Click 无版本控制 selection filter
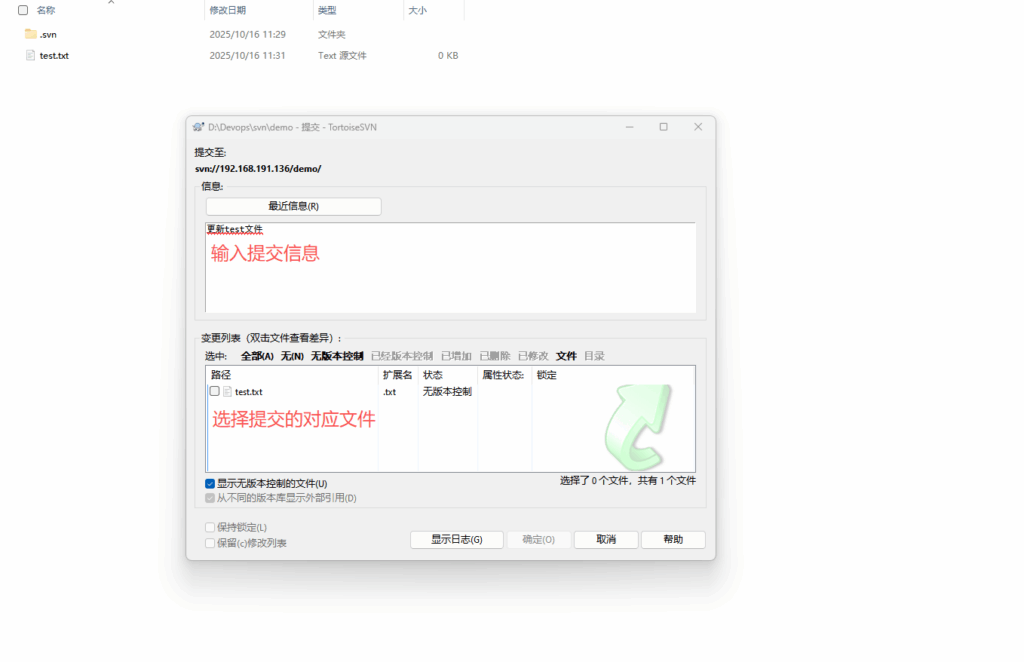The height and width of the screenshot is (662, 1024). (x=337, y=356)
